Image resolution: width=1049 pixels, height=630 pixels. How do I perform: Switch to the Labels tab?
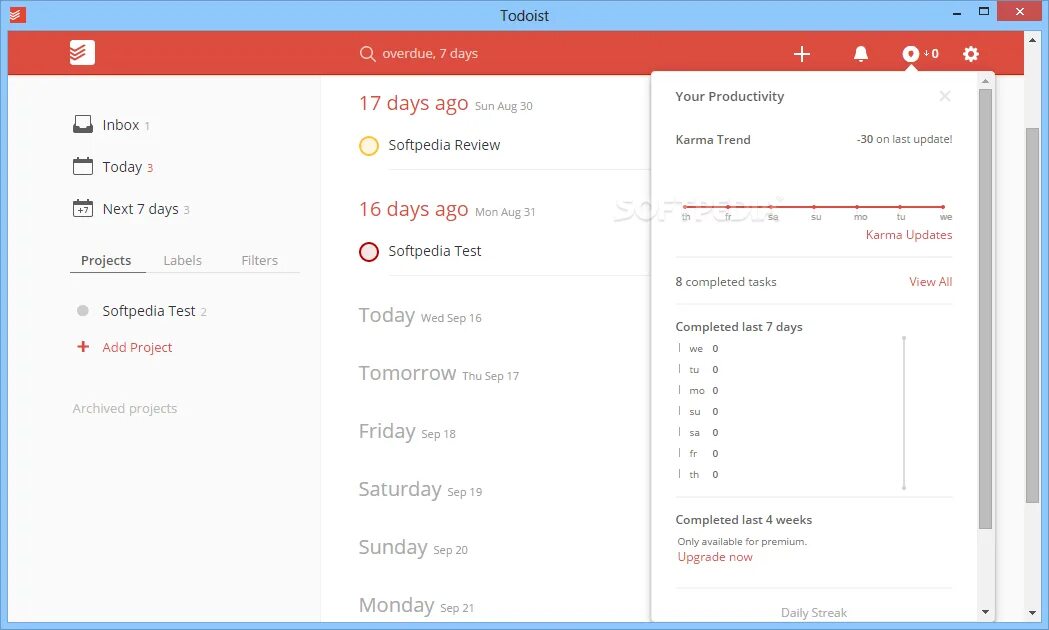coord(183,260)
